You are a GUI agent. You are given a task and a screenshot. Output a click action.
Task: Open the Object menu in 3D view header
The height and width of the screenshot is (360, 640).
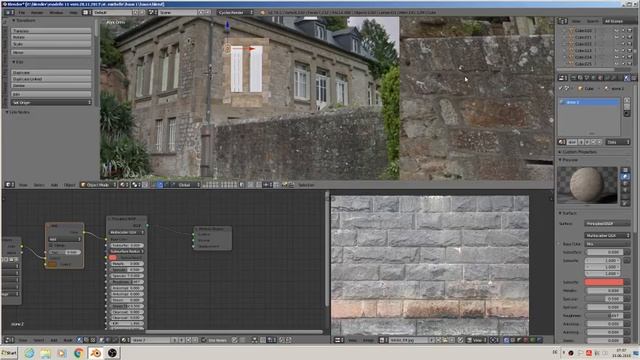tap(69, 185)
